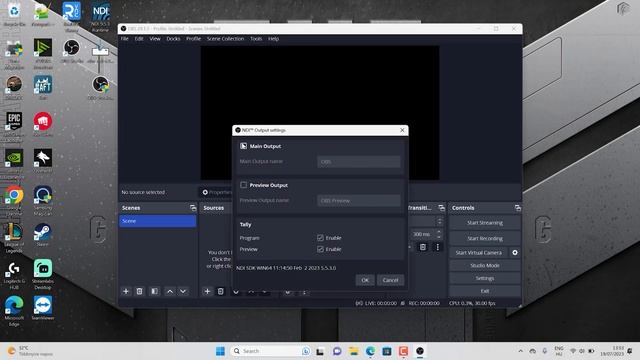This screenshot has height=360, width=640.
Task: Open Recycle Bin on desktop
Action: 14,15
